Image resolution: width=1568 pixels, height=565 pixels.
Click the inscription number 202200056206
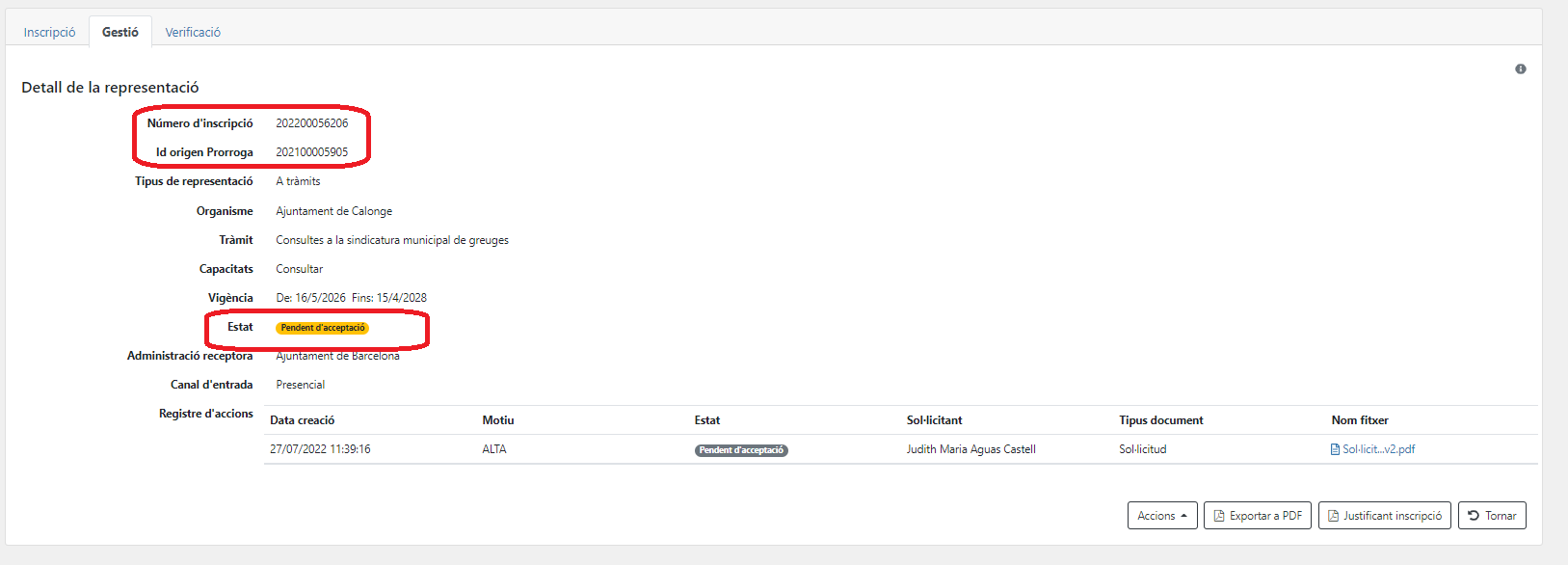(x=312, y=123)
